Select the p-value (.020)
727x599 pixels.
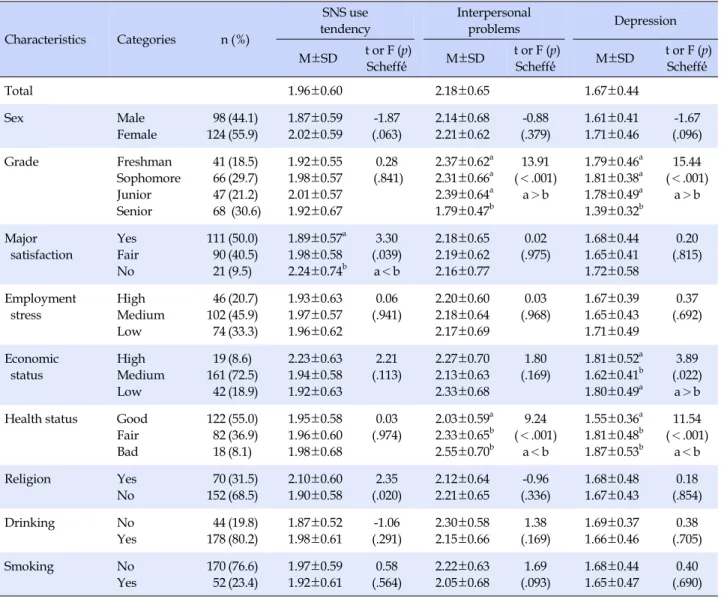coord(387,496)
